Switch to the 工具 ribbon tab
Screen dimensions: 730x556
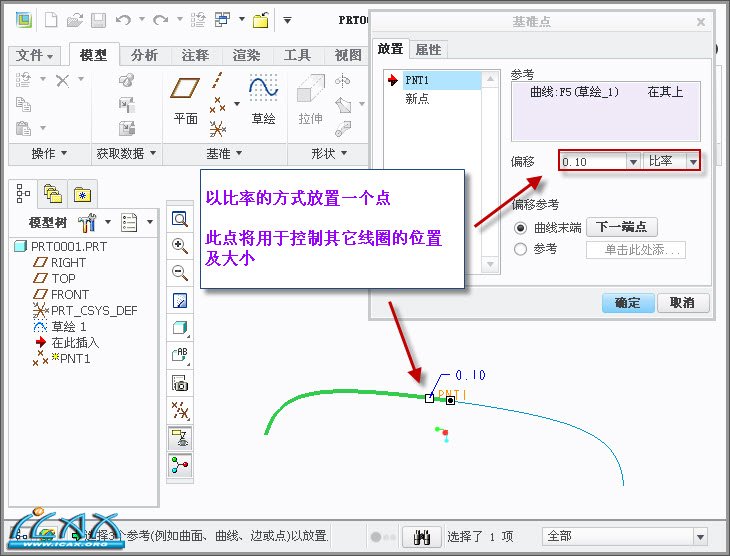point(297,55)
